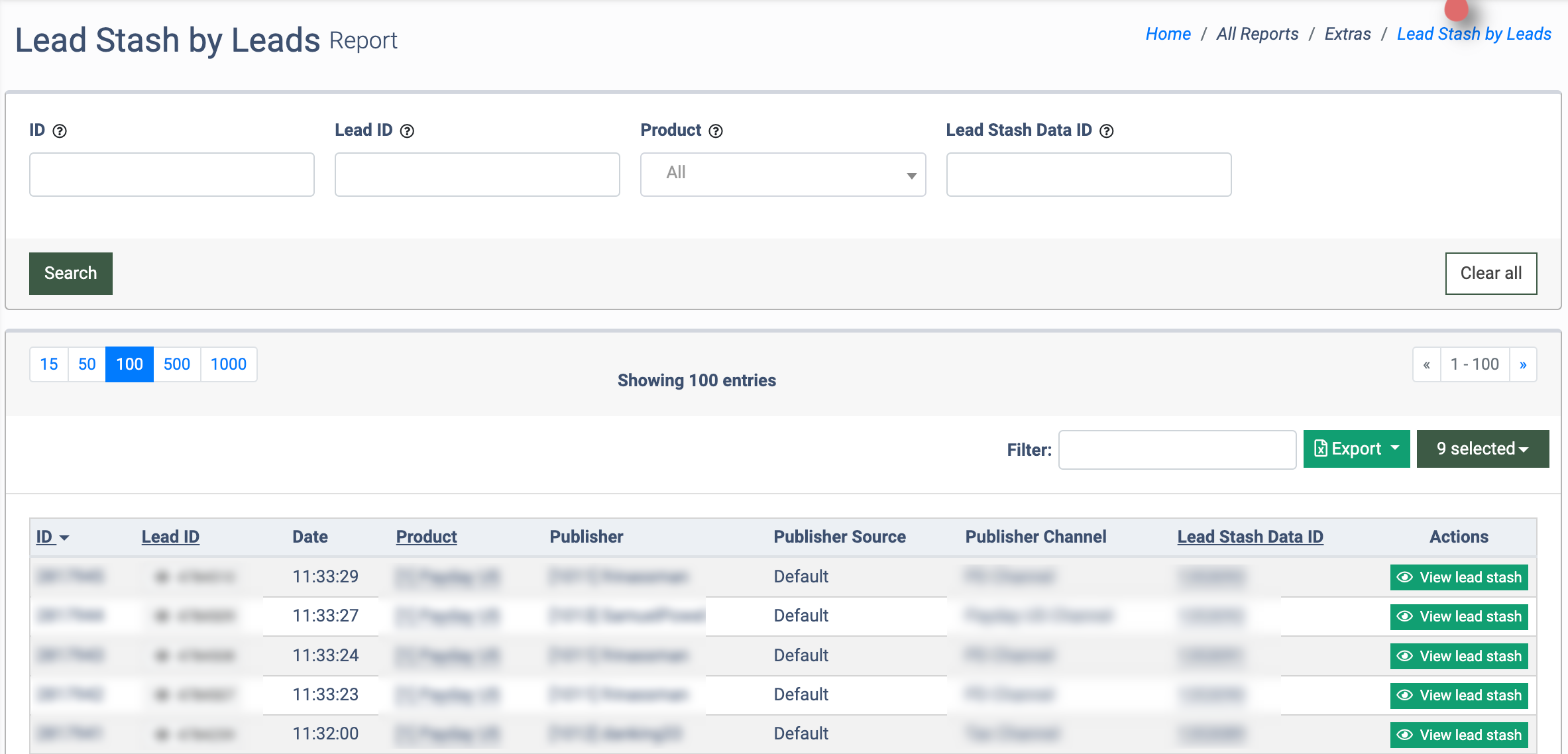1568x754 pixels.
Task: Click the Clear all button
Action: pyautogui.click(x=1490, y=274)
